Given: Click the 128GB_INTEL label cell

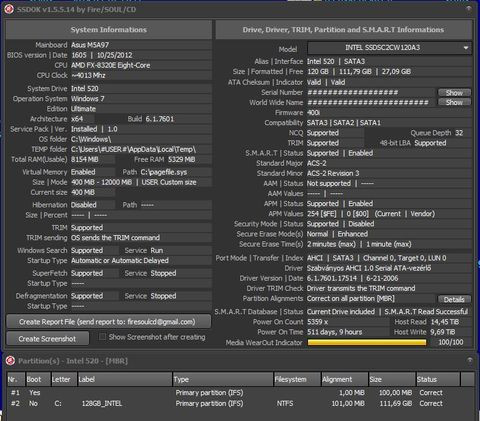Looking at the screenshot, I should click(x=102, y=403).
